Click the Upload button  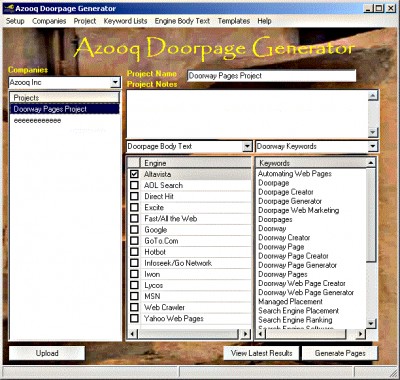(x=47, y=353)
